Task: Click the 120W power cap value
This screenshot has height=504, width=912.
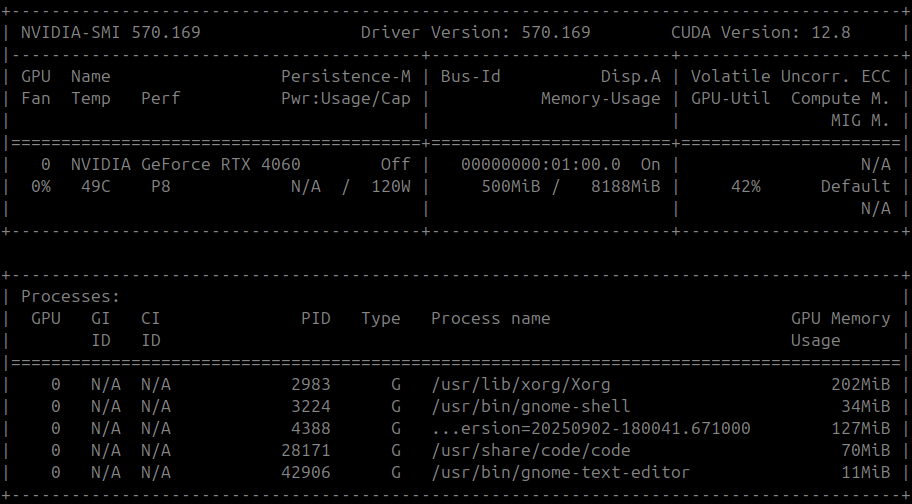Action: (x=391, y=186)
